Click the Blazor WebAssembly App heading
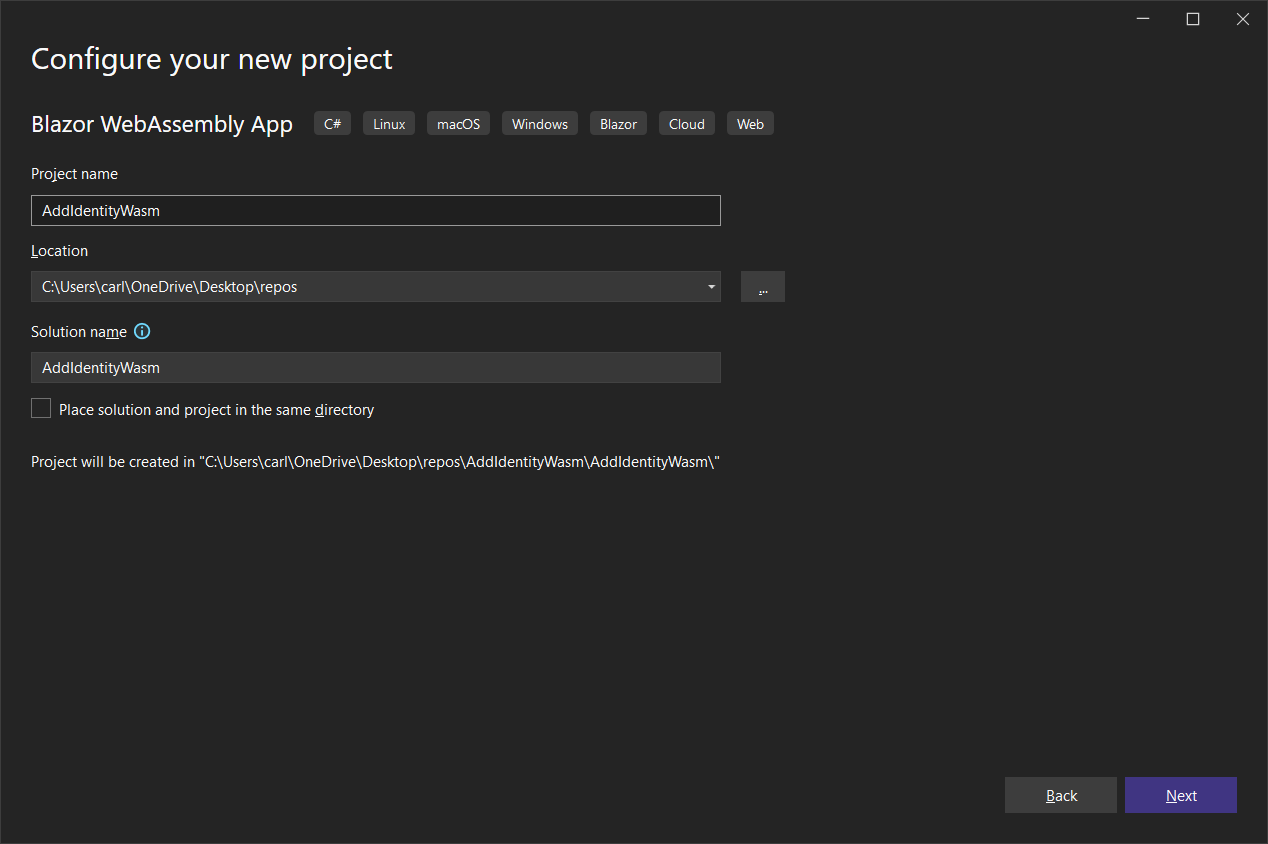This screenshot has height=844, width=1268. coord(162,124)
